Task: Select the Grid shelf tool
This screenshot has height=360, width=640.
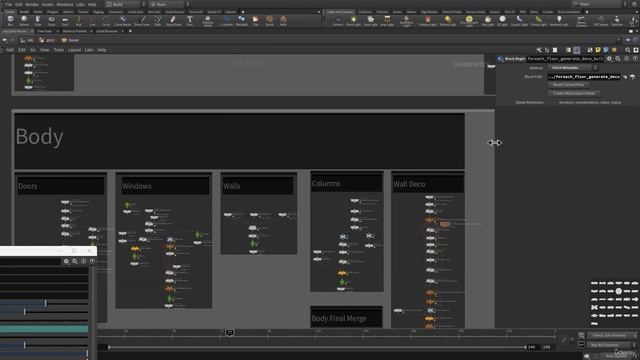Action: tap(65, 20)
